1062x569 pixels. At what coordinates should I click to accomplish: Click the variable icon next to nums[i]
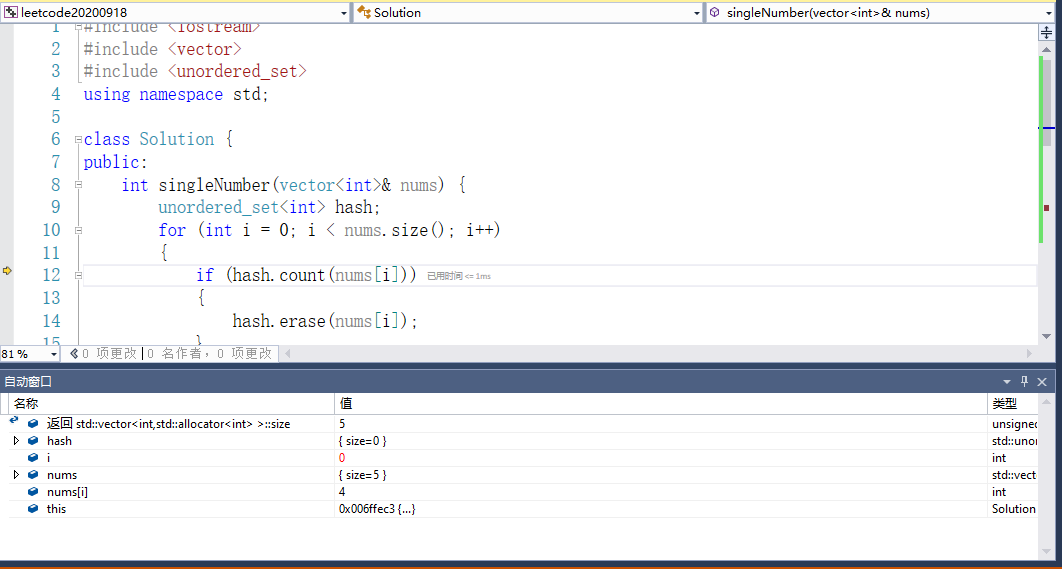click(33, 492)
